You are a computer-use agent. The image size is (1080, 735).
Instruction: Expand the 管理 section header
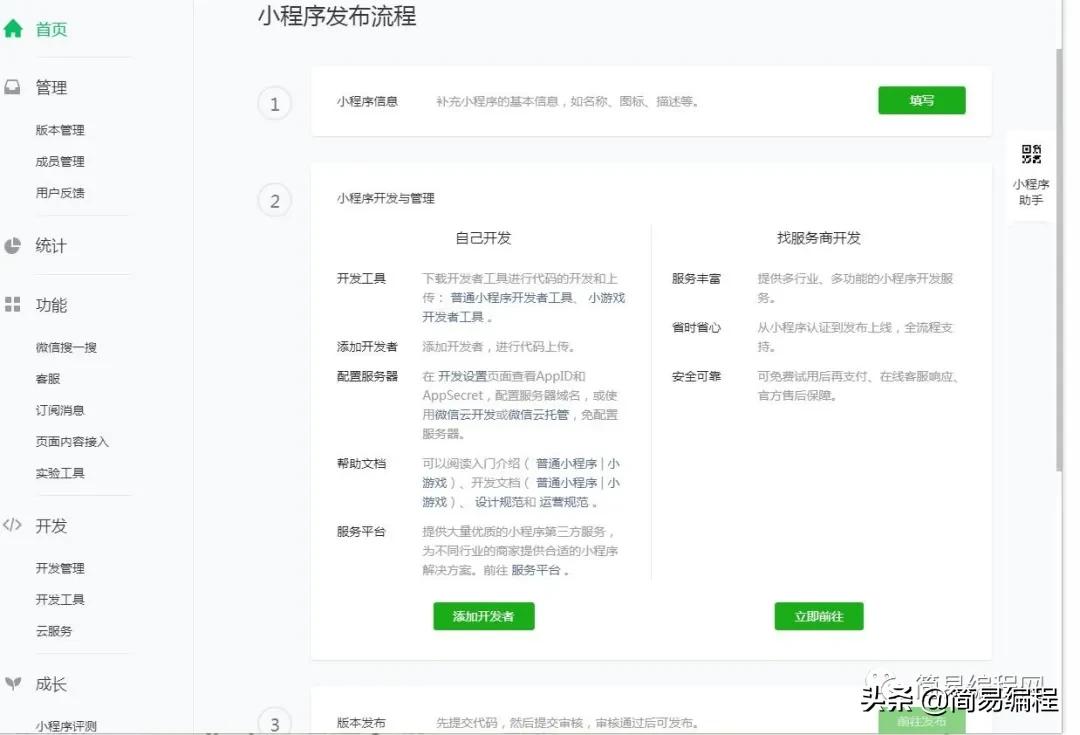point(49,87)
